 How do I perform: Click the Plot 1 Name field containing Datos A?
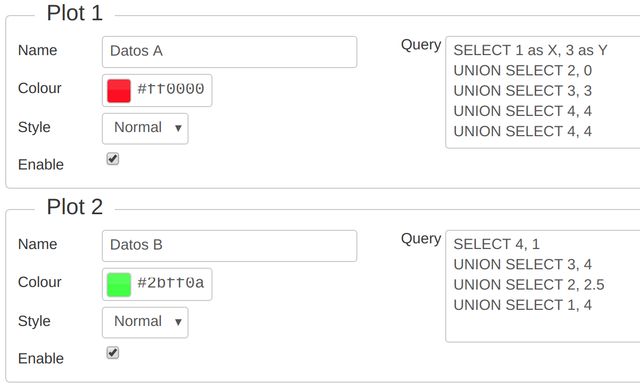229,52
